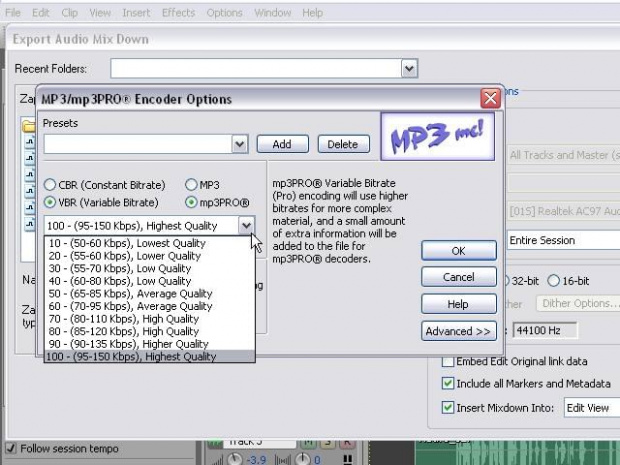Expand the Presets dropdown arrow
620x465 pixels.
240,144
